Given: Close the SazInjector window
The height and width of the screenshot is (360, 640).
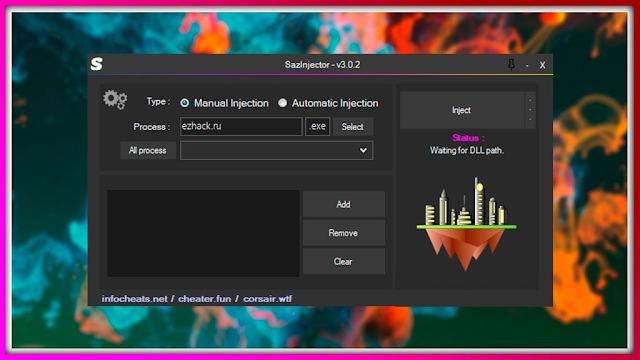Looking at the screenshot, I should pyautogui.click(x=542, y=65).
